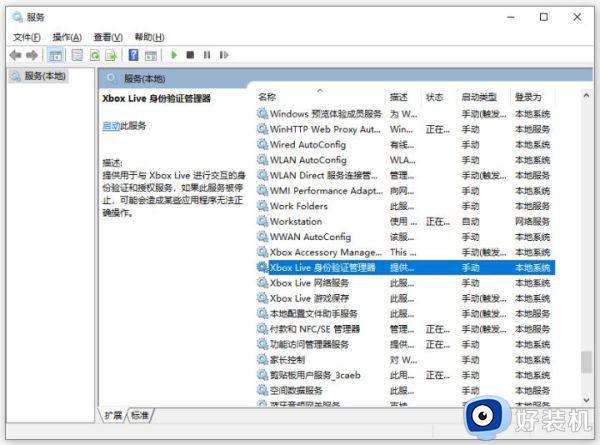Select the Wired AutoConfig service
Image resolution: width=600 pixels, height=445 pixels.
click(x=406, y=144)
